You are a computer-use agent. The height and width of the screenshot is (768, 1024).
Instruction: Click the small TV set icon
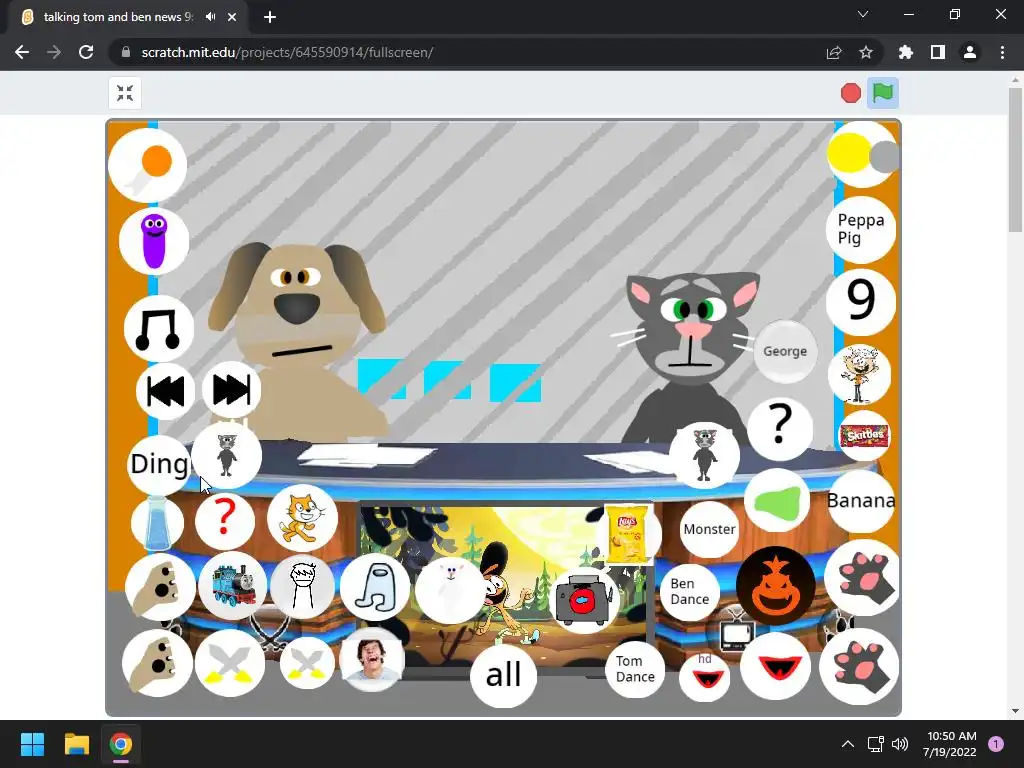point(737,633)
